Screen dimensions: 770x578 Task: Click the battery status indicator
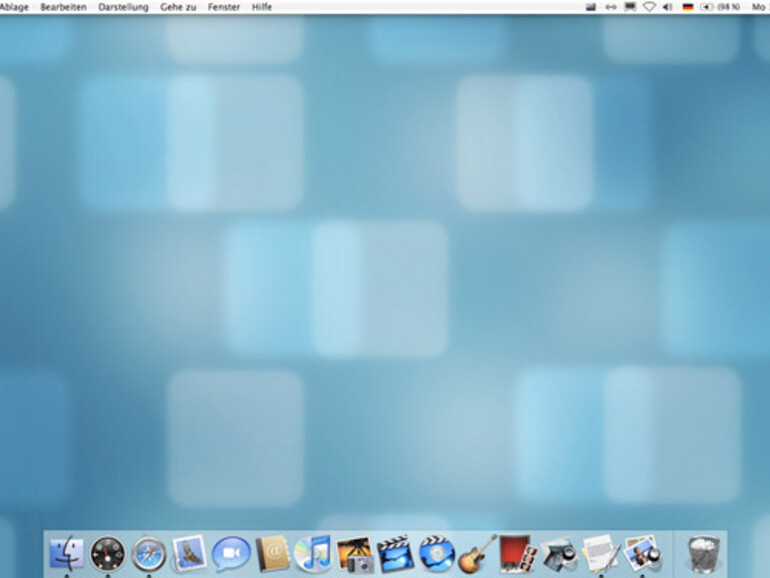(x=720, y=7)
